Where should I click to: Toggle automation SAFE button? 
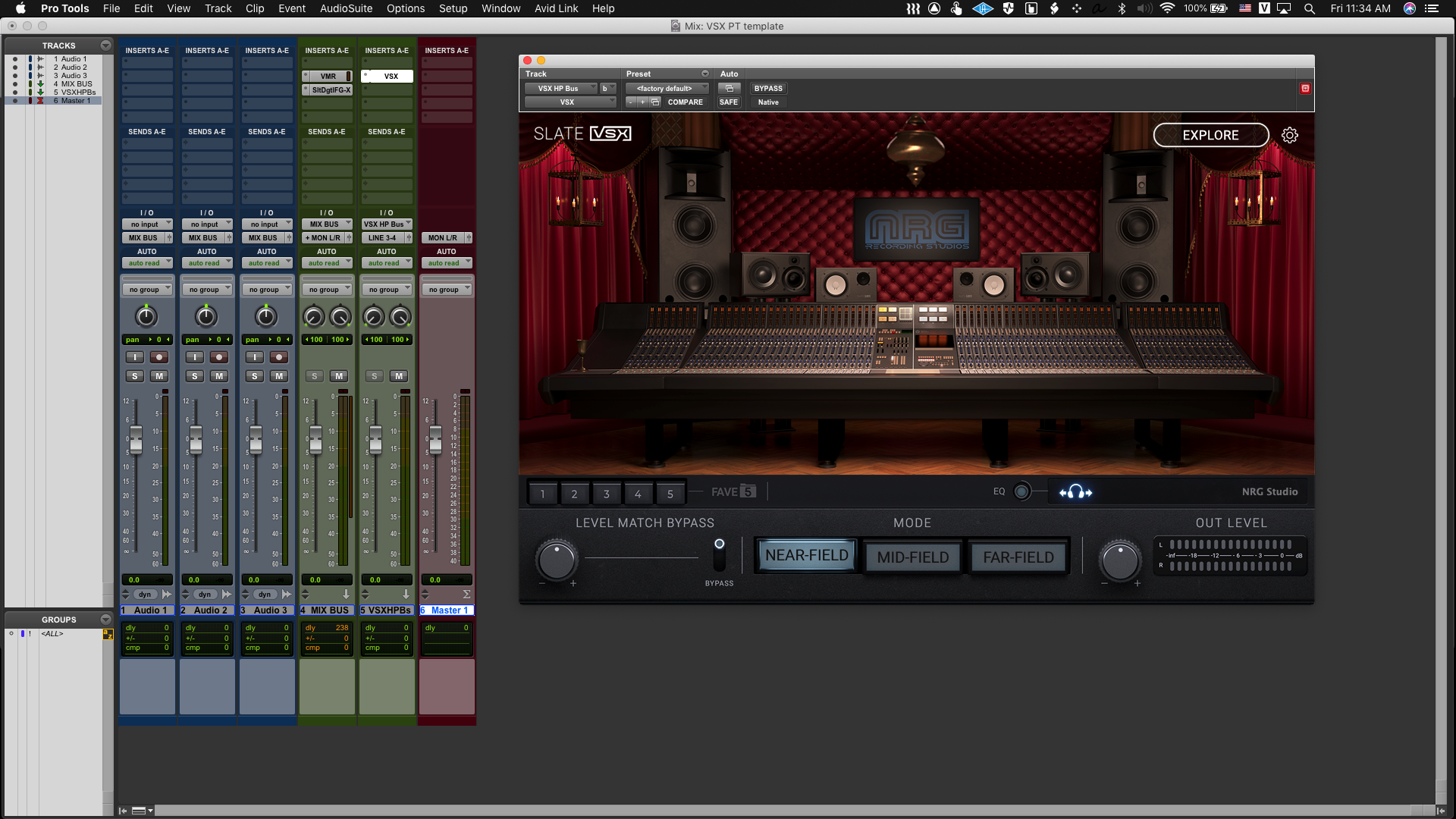coord(729,102)
